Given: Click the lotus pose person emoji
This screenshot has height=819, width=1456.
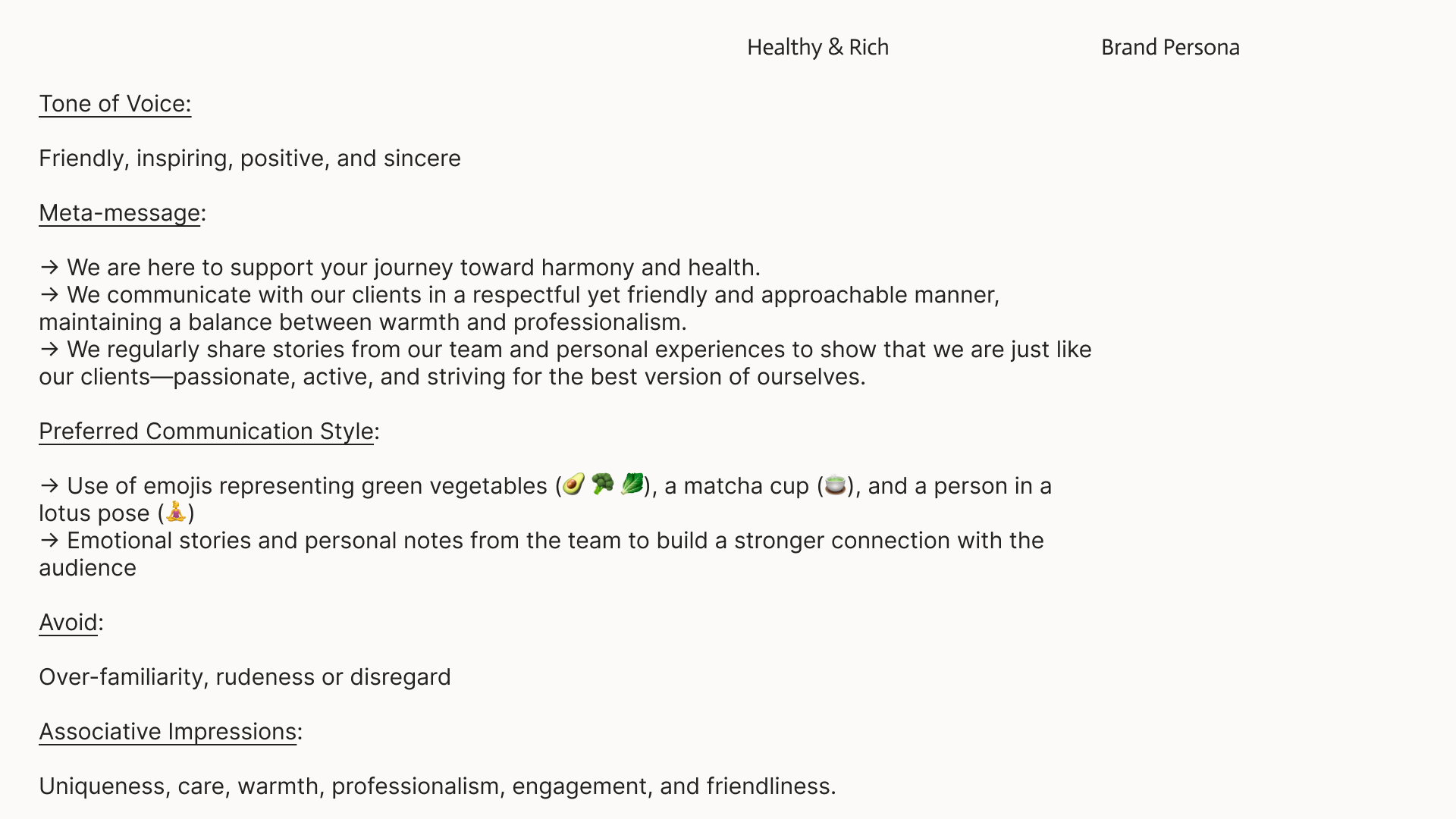Looking at the screenshot, I should tap(176, 512).
